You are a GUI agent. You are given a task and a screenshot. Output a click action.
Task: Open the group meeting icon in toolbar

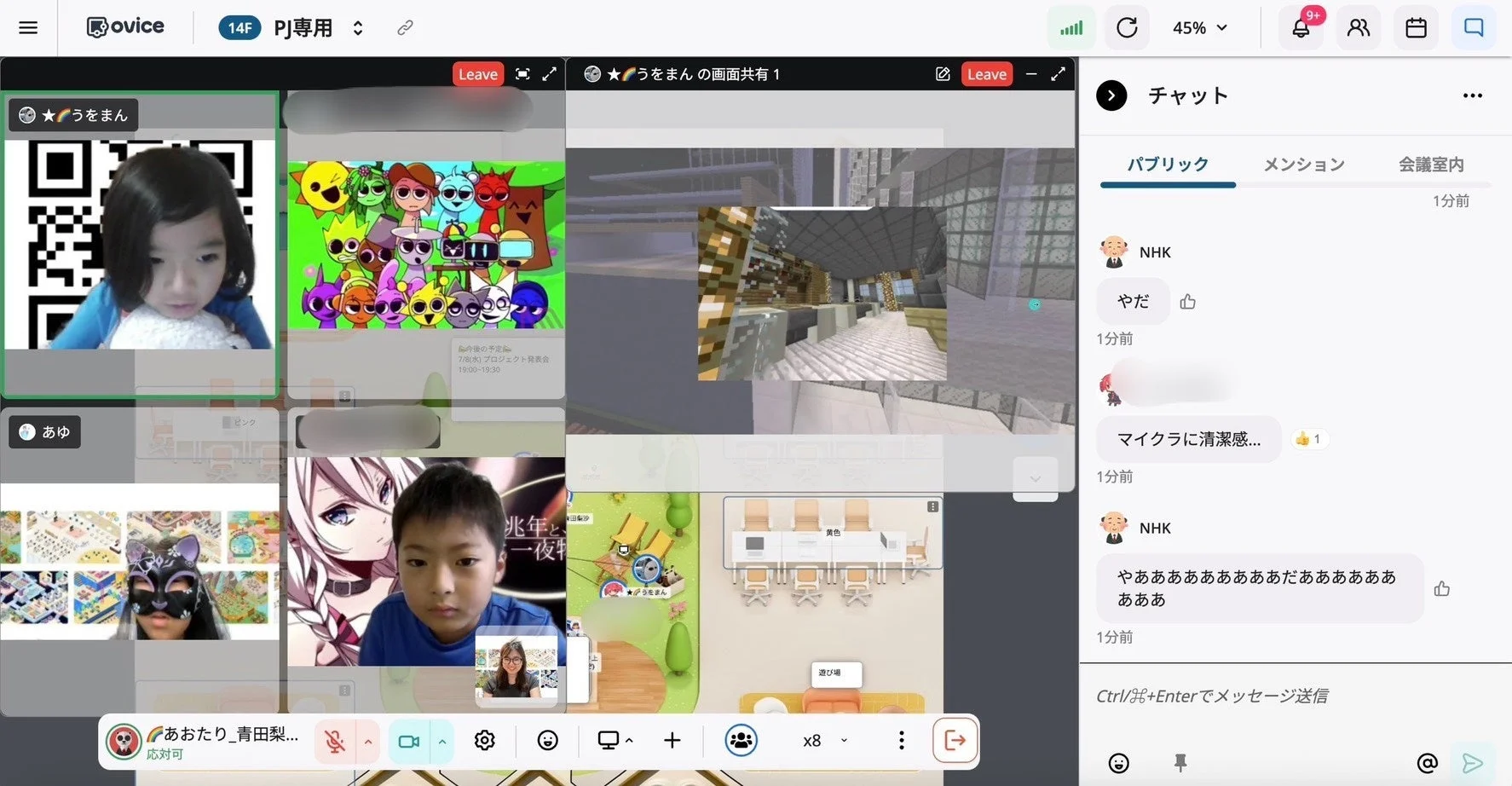pos(742,741)
